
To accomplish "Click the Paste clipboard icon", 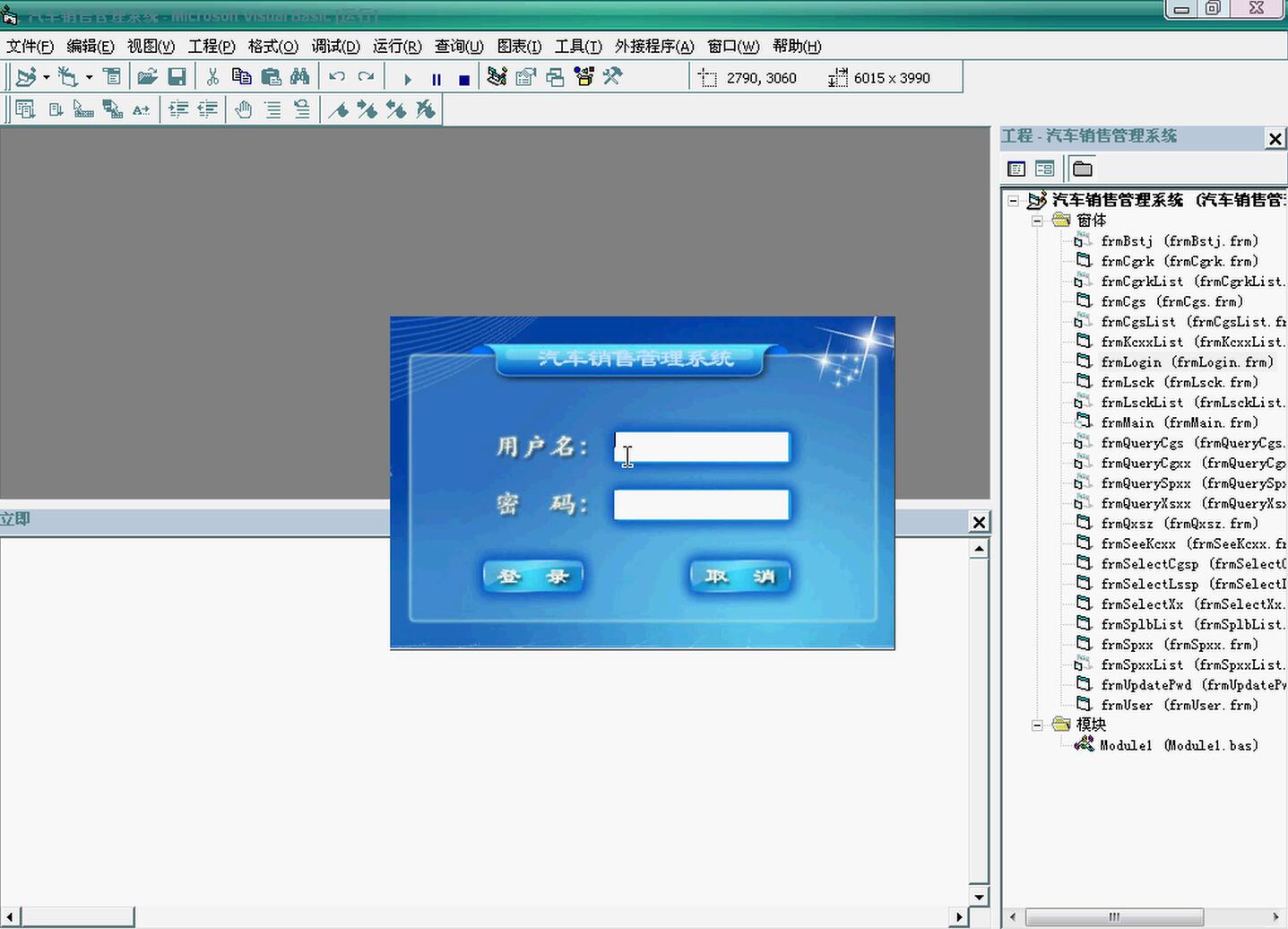I will coord(271,78).
